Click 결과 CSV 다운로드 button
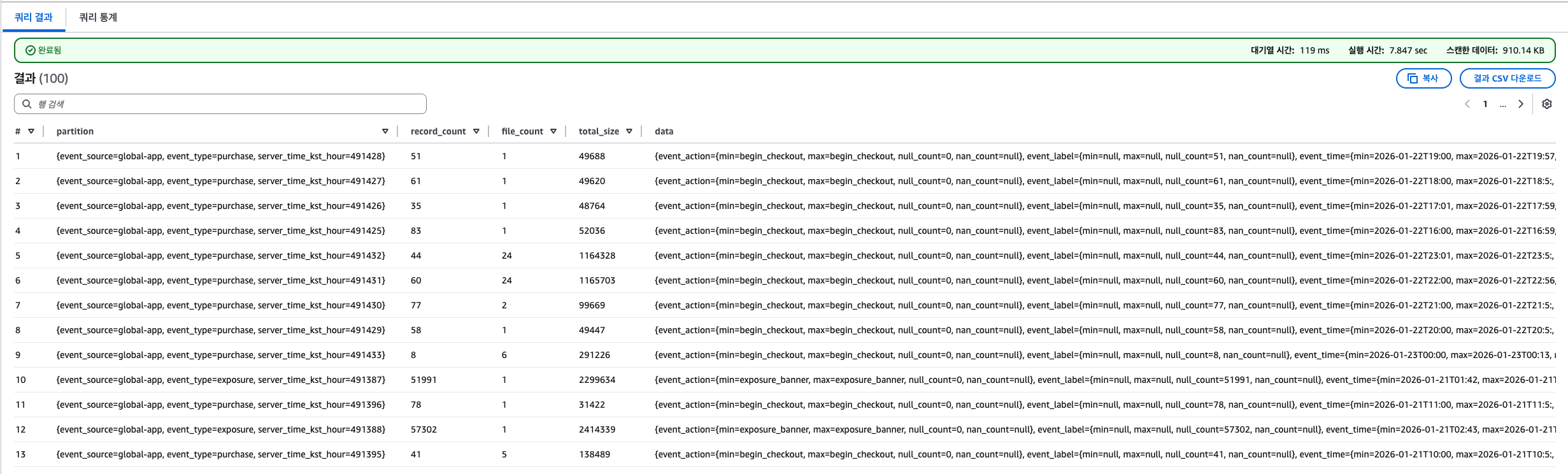 [x=1507, y=78]
